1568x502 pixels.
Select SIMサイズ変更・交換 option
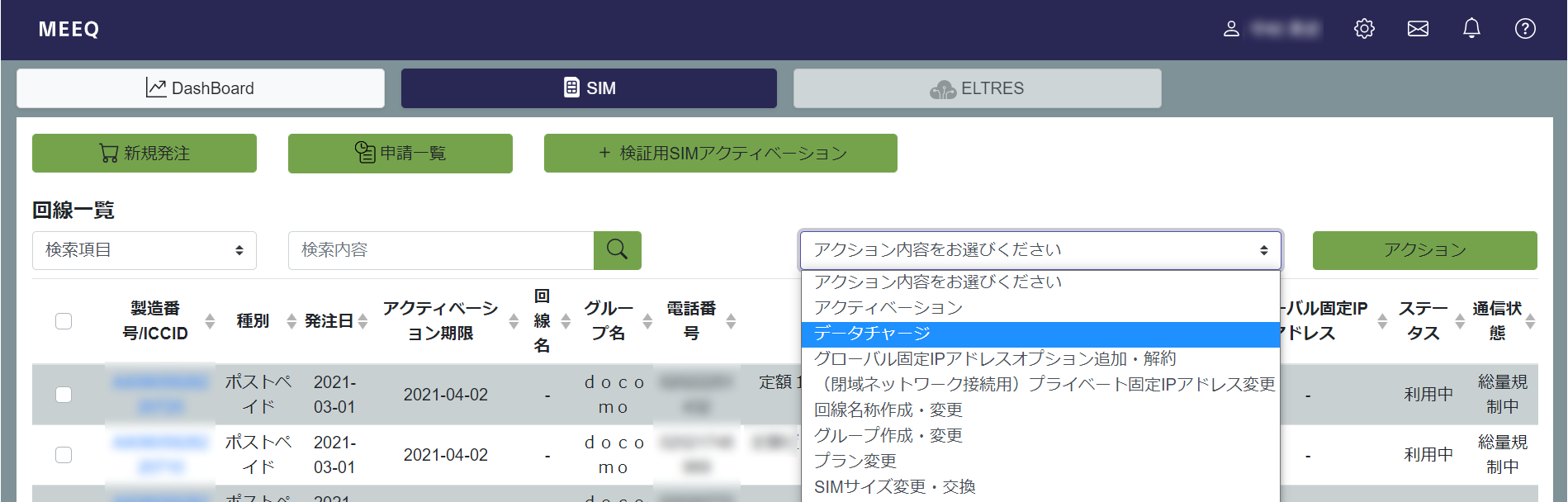[x=1040, y=487]
